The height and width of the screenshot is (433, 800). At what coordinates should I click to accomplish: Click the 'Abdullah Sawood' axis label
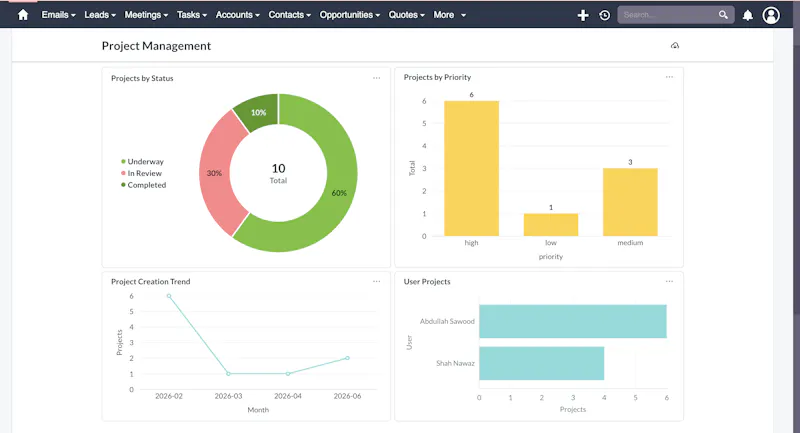point(447,321)
